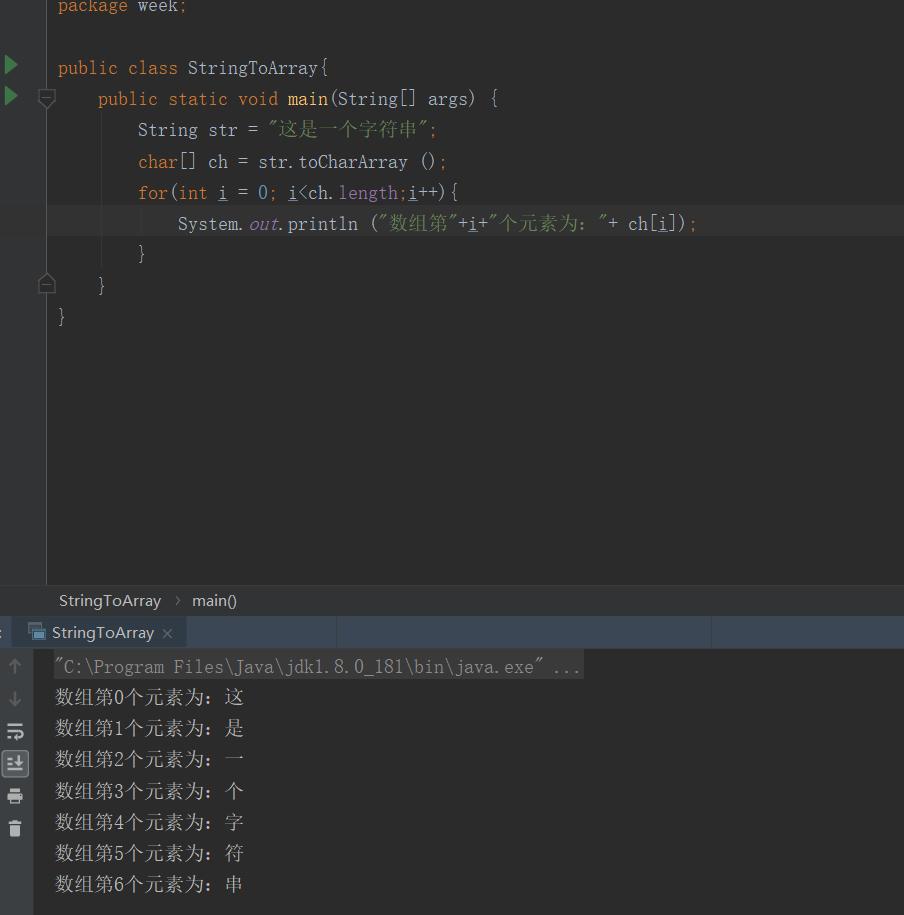Viewport: 904px width, 915px height.
Task: Click the run configuration icon on tab
Action: pos(37,632)
